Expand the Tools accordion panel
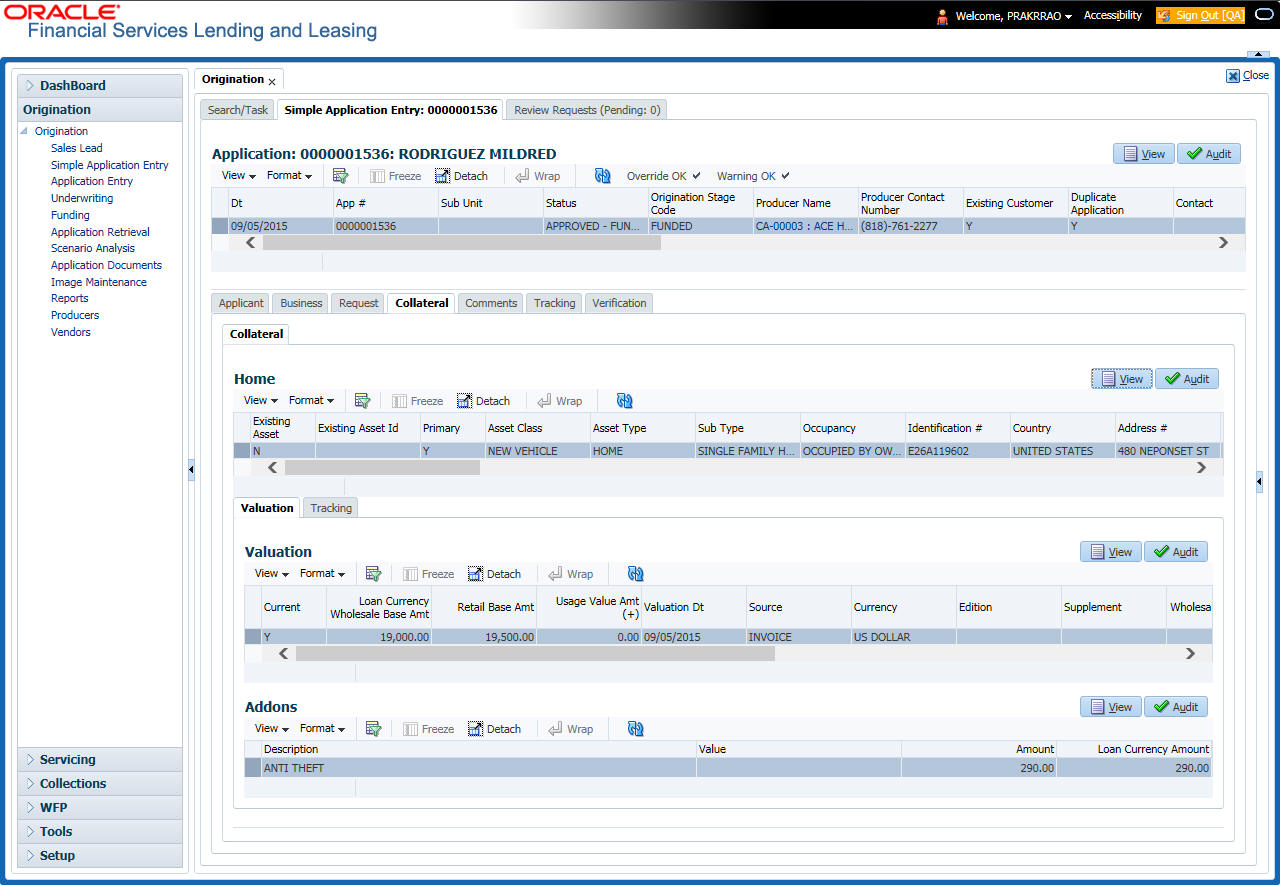 point(100,832)
